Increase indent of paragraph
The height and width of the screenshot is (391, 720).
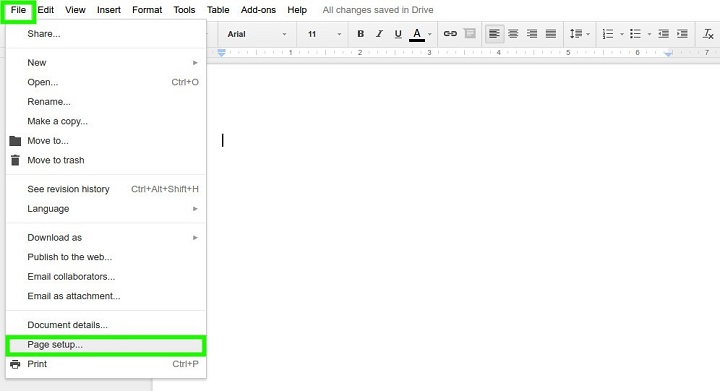[682, 34]
